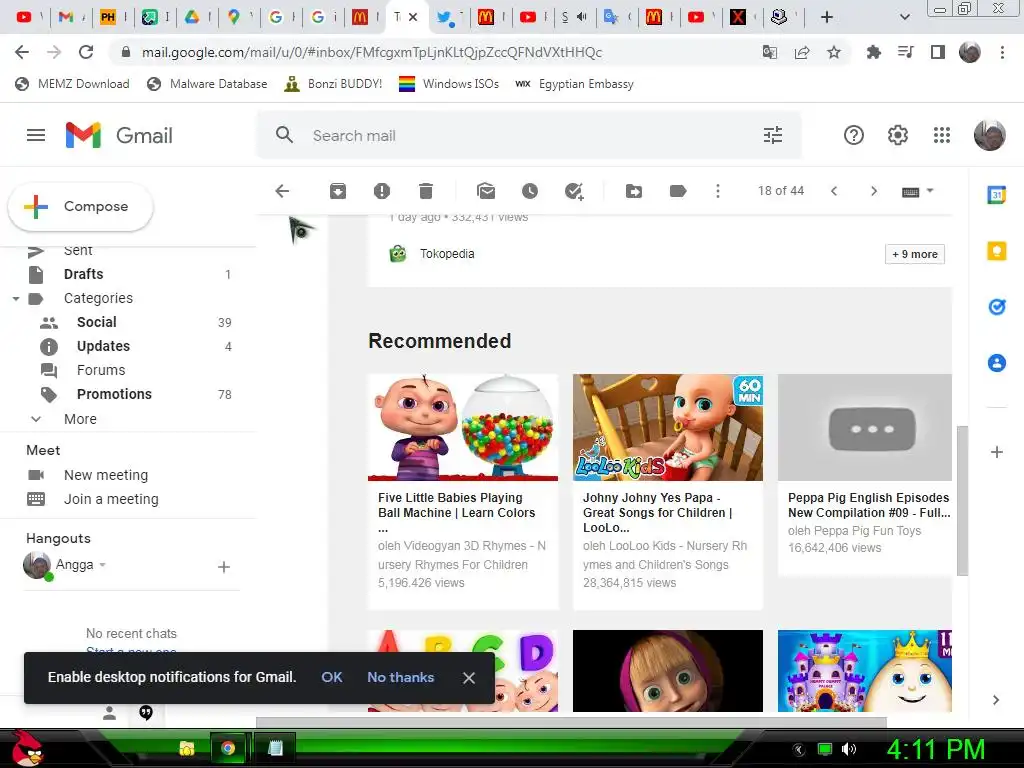Screen dimensions: 1024x768
Task: Go to older email arrow
Action: click(x=874, y=191)
